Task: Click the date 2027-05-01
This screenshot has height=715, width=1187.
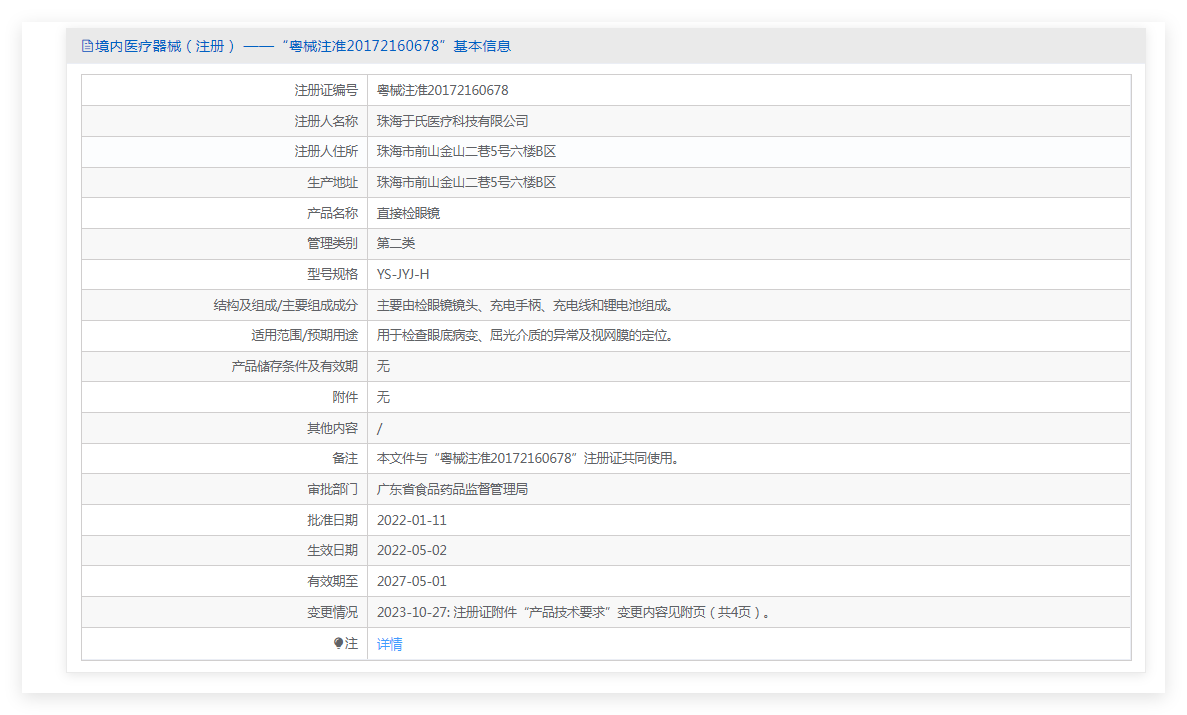Action: pyautogui.click(x=412, y=581)
